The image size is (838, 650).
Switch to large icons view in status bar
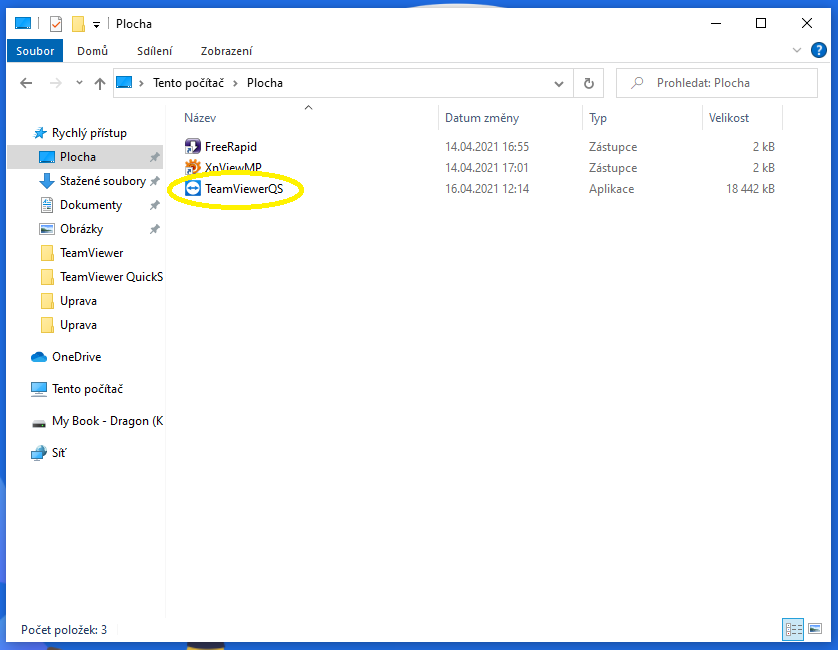815,629
